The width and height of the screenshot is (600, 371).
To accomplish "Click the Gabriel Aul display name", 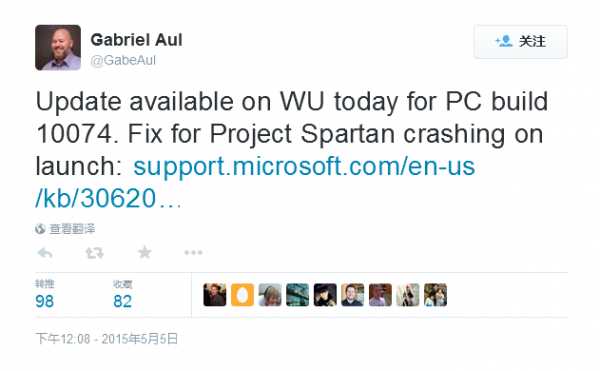I will pos(136,40).
